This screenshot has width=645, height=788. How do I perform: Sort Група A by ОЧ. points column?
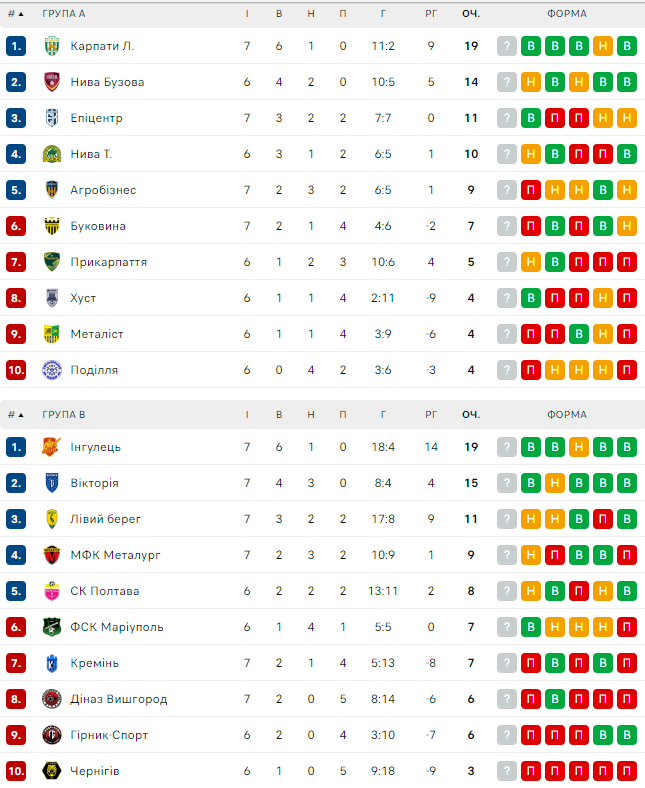(471, 14)
